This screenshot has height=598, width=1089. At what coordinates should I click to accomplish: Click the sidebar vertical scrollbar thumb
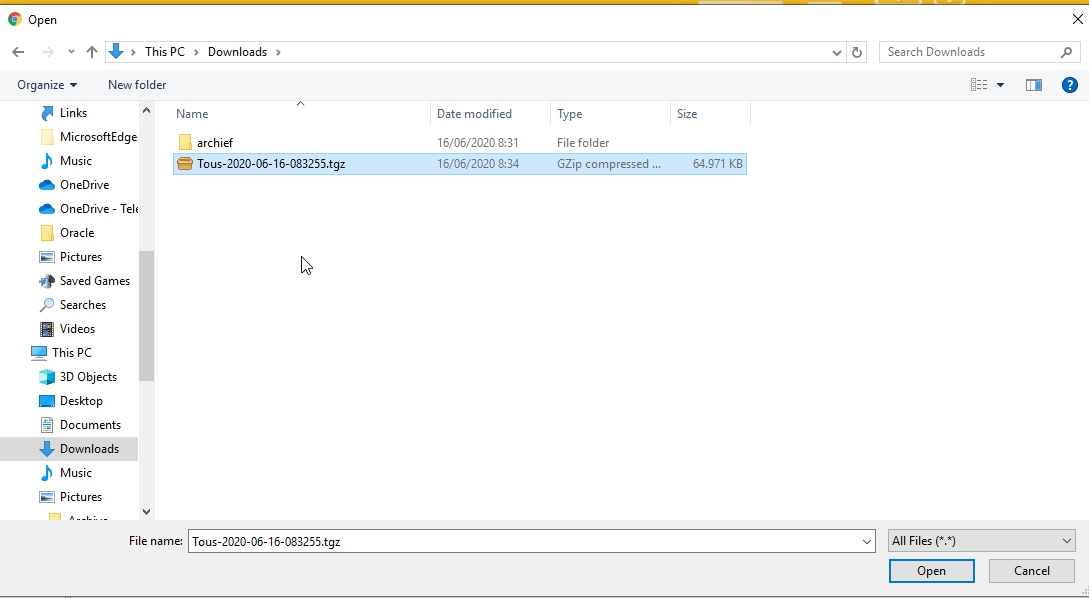tap(146, 315)
